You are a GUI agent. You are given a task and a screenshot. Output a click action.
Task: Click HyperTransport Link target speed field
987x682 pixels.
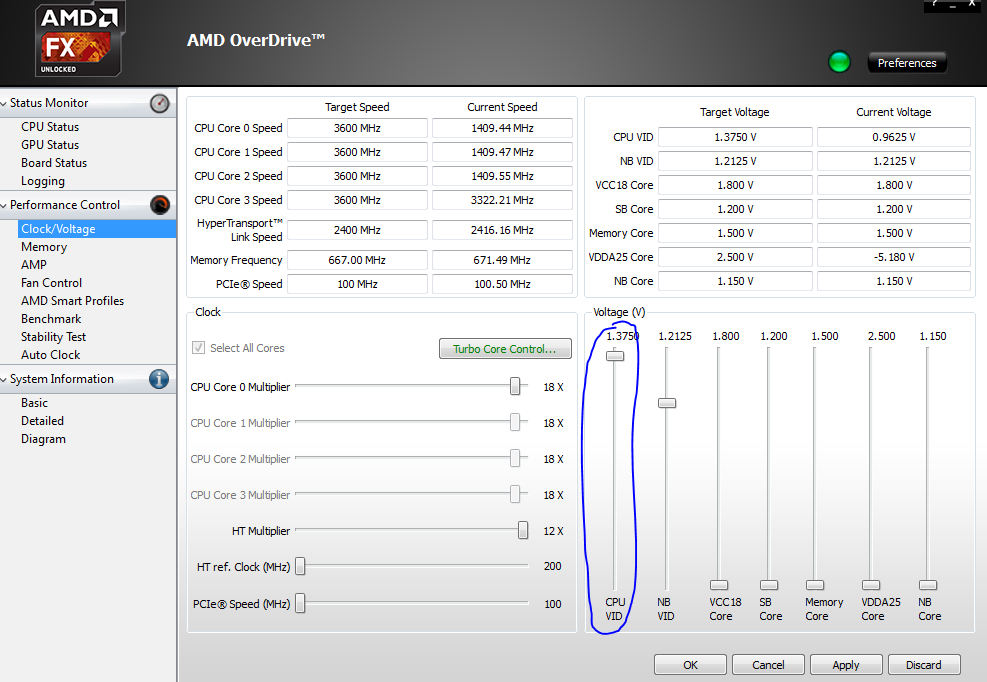point(358,230)
